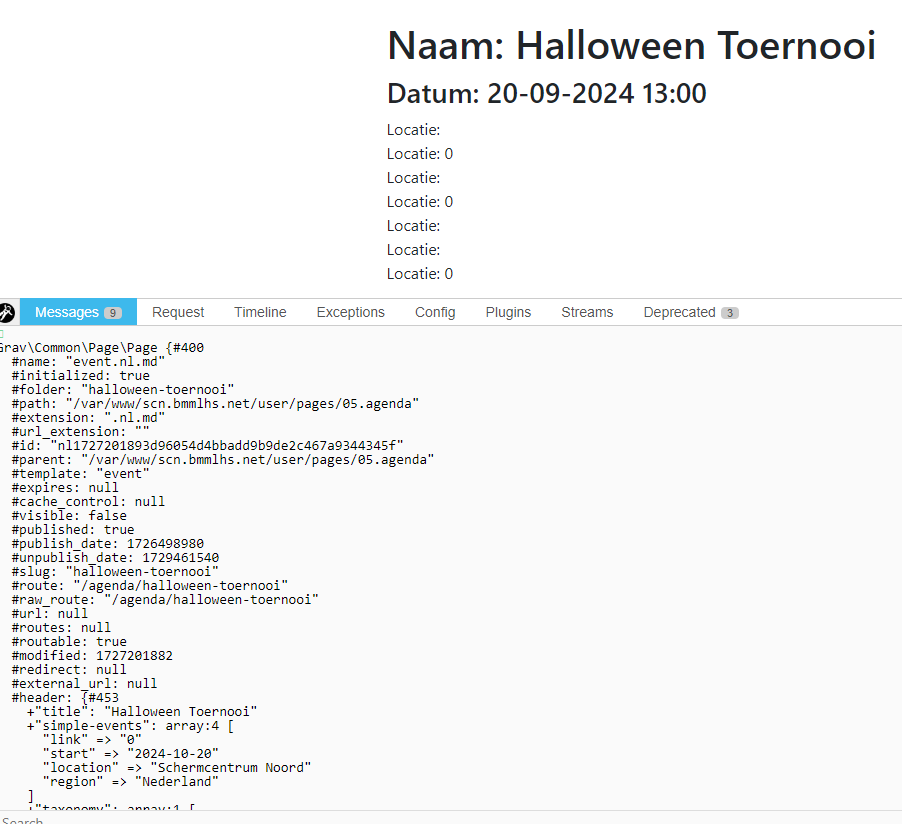Select the #folder: "halloween-toernooi" line
Screen dimensions: 902x824
tap(123, 390)
